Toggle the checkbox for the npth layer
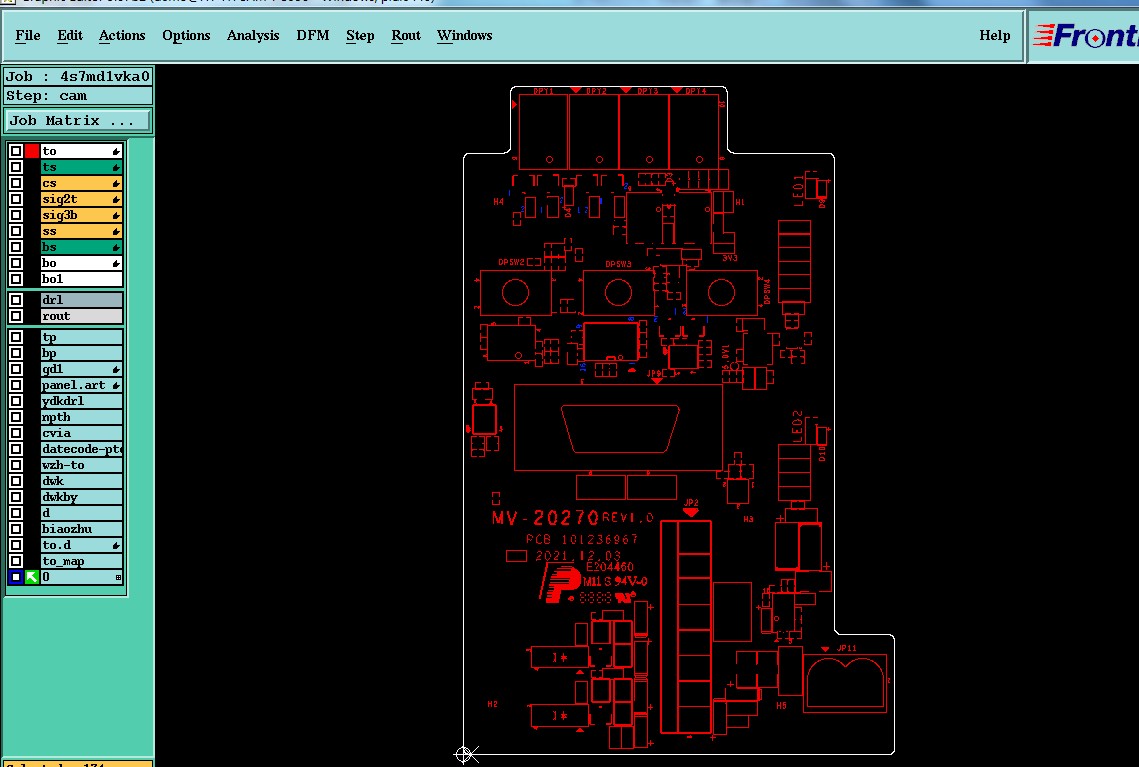The height and width of the screenshot is (767, 1139). pos(16,417)
